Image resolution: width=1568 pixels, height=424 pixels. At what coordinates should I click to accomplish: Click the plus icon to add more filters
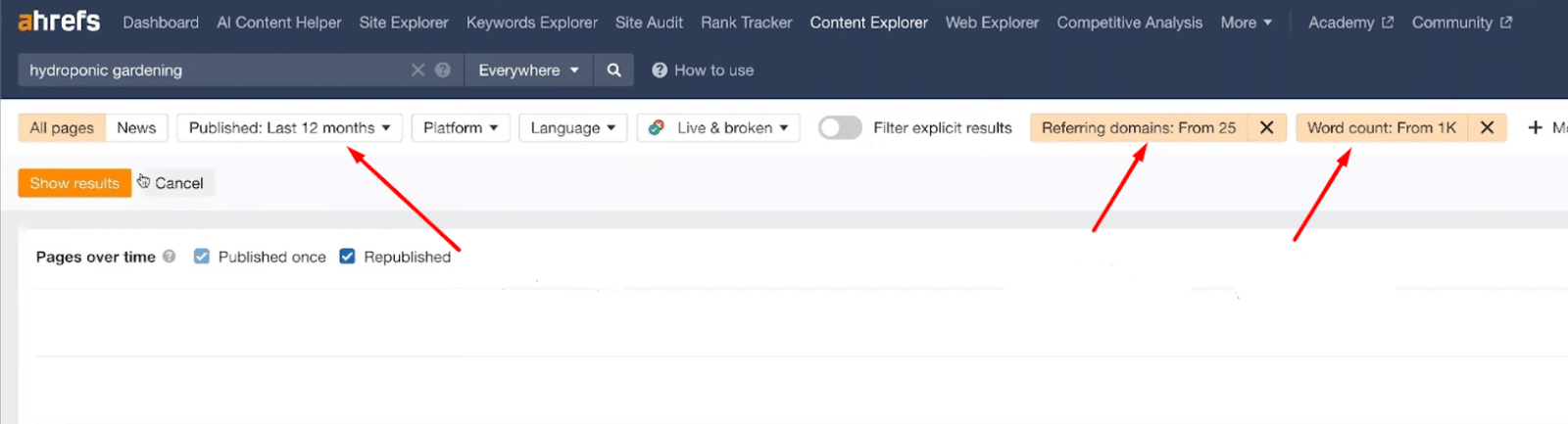[x=1536, y=128]
